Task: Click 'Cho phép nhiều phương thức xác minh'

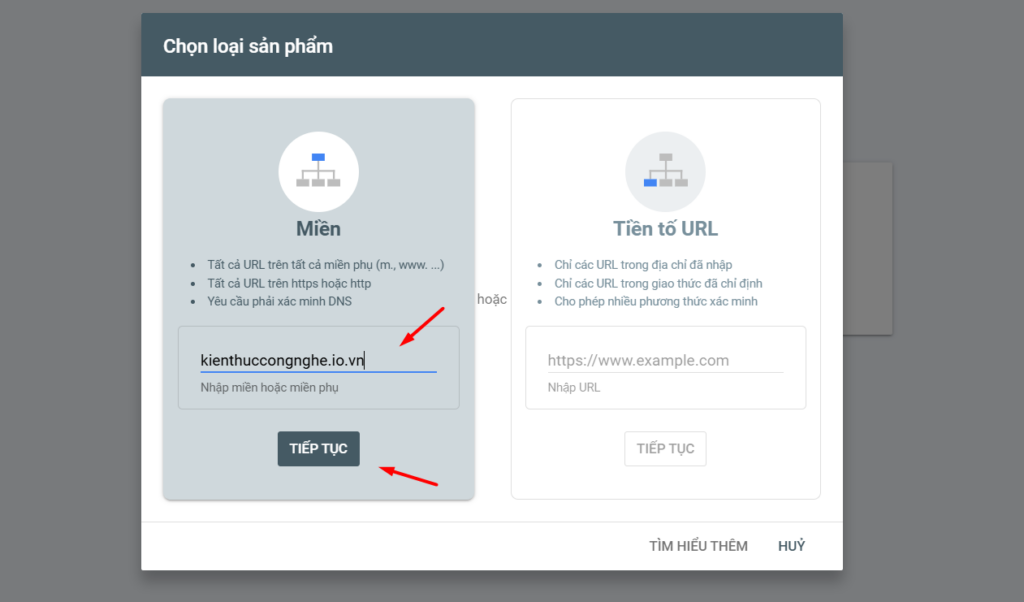Action: pos(656,302)
